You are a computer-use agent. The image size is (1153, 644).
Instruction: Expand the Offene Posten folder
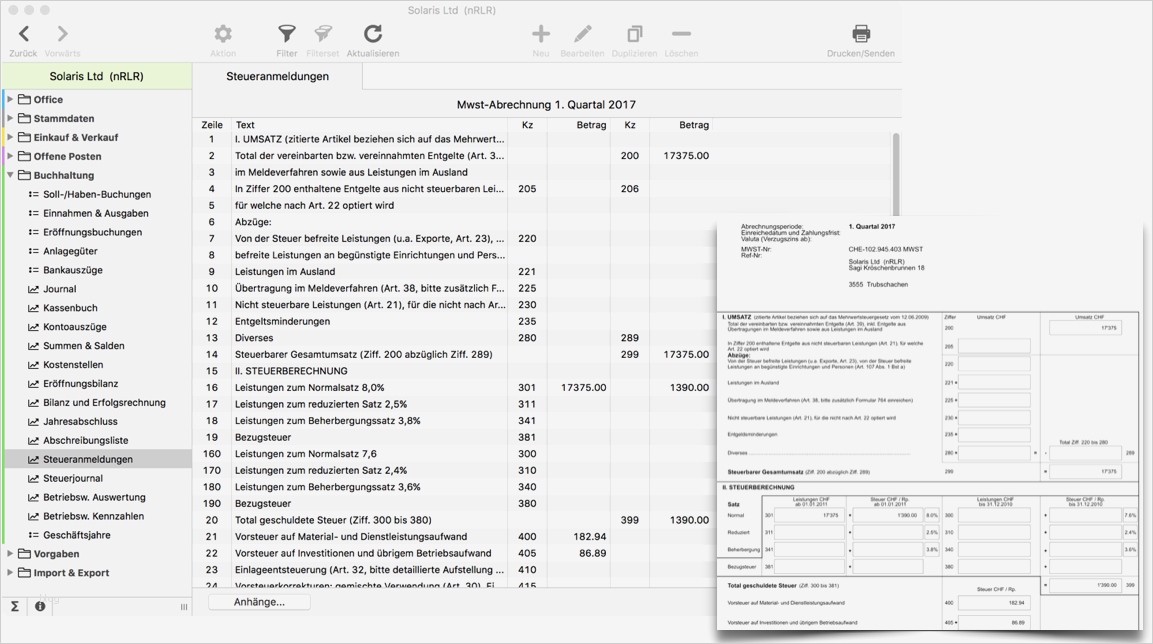point(10,157)
